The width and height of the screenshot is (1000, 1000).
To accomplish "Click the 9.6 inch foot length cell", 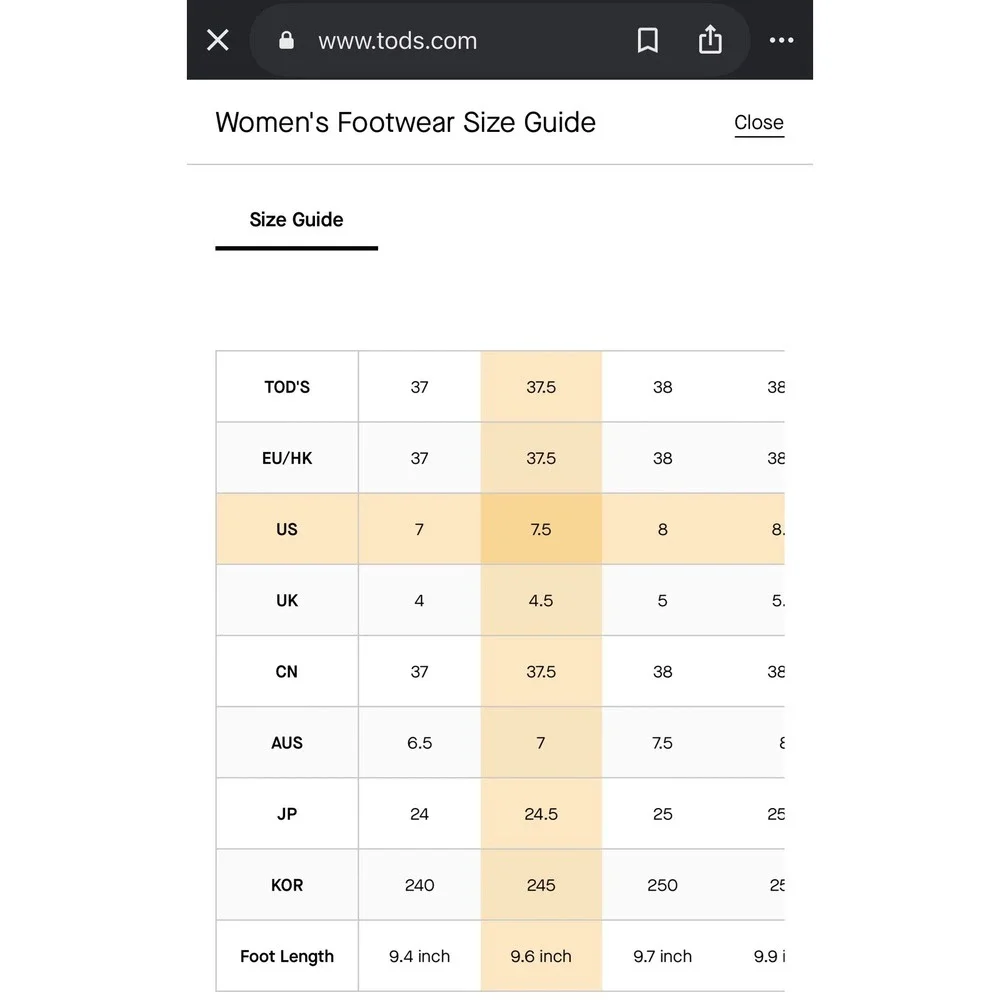I will [541, 956].
